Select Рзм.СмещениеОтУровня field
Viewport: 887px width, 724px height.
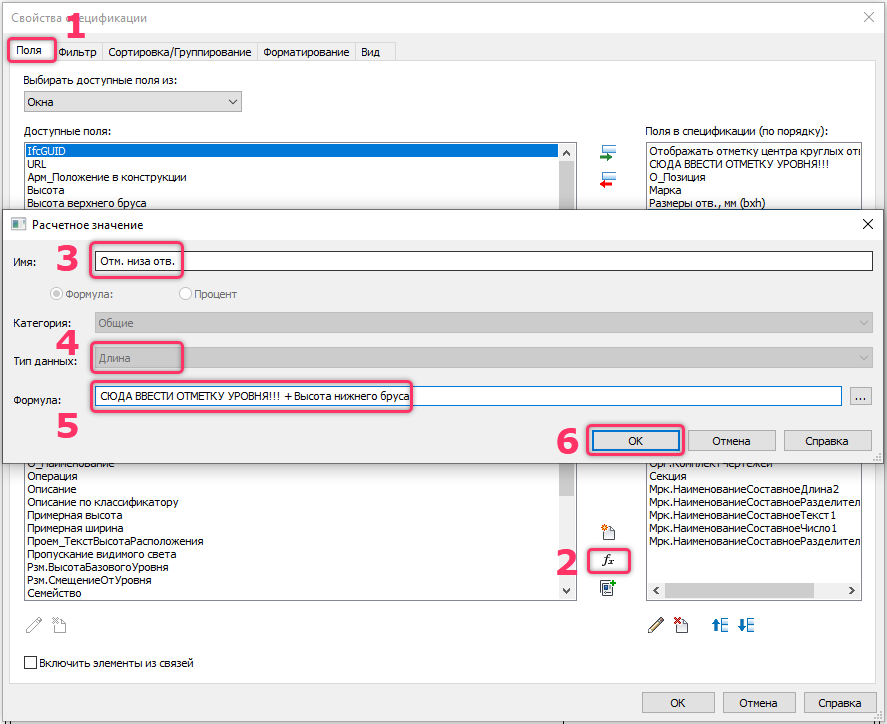292,580
